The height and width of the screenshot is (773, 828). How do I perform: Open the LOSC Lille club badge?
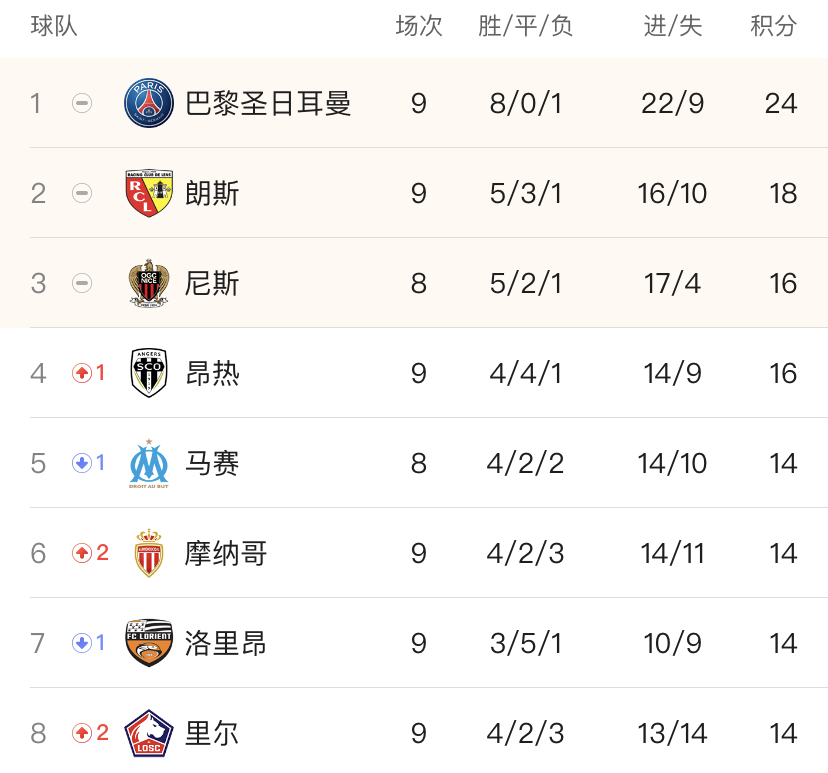pyautogui.click(x=149, y=733)
